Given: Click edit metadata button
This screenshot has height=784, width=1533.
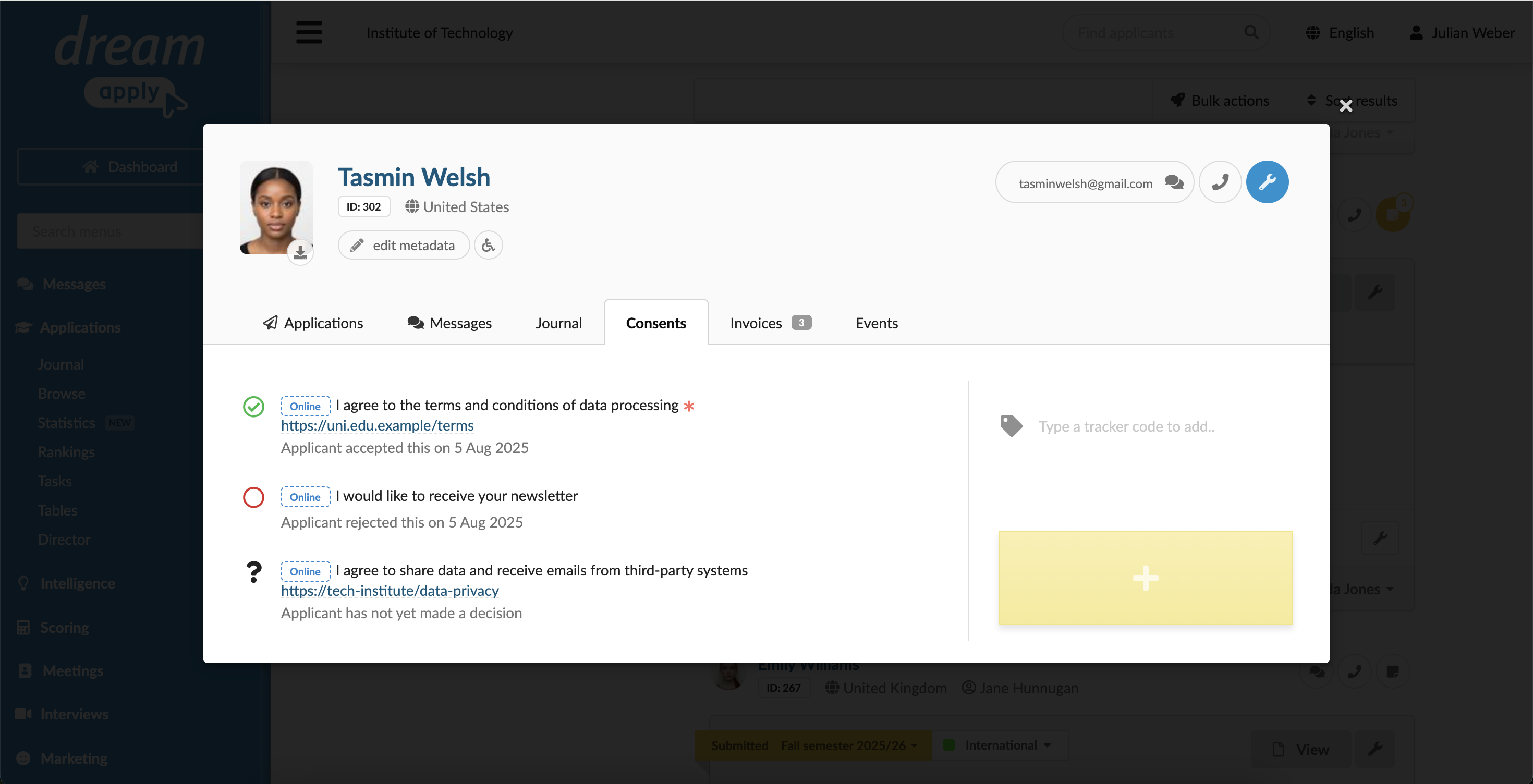Looking at the screenshot, I should pyautogui.click(x=404, y=245).
